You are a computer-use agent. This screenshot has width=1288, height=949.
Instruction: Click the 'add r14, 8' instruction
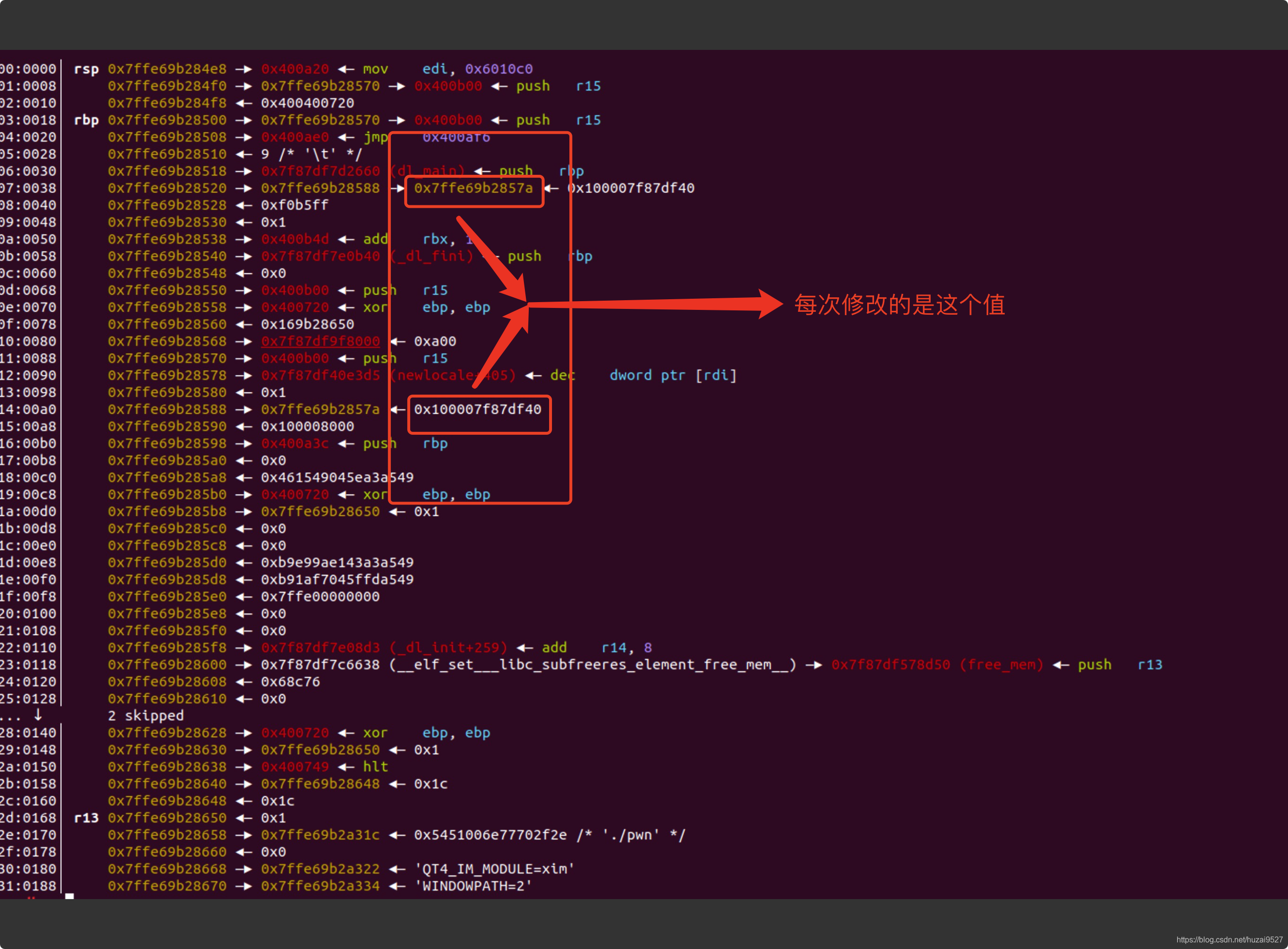tap(597, 647)
